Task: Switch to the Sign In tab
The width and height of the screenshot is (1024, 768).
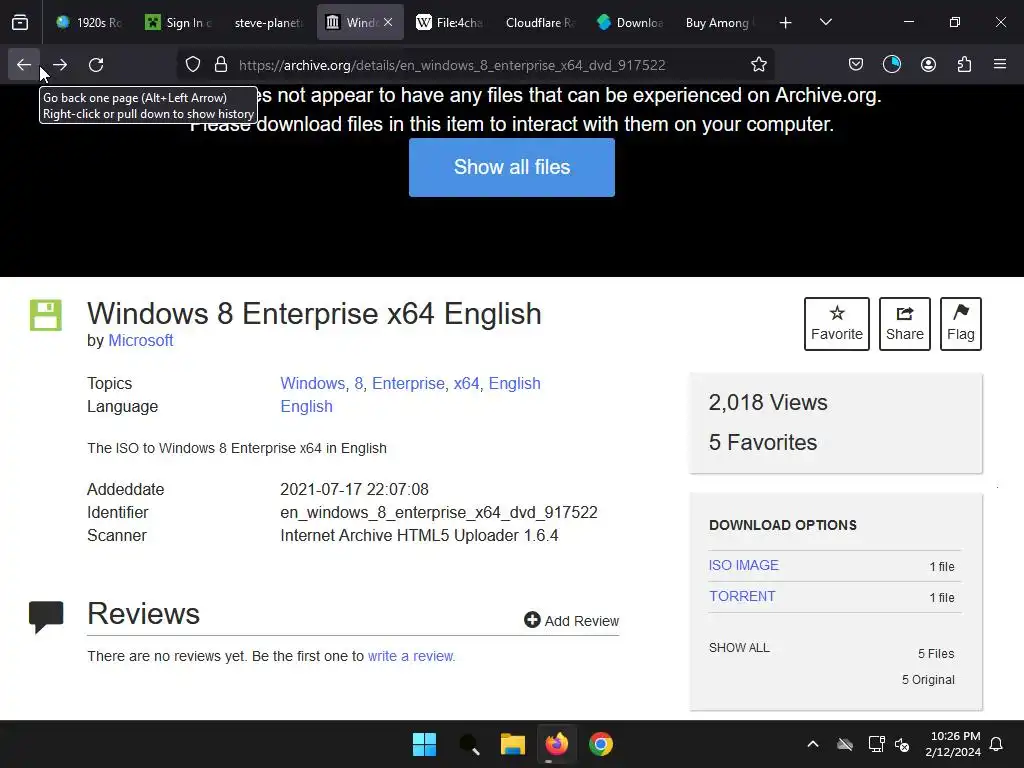Action: [178, 23]
